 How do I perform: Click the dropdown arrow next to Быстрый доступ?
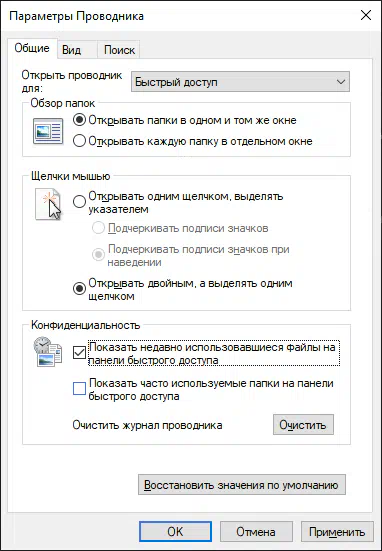click(x=341, y=82)
